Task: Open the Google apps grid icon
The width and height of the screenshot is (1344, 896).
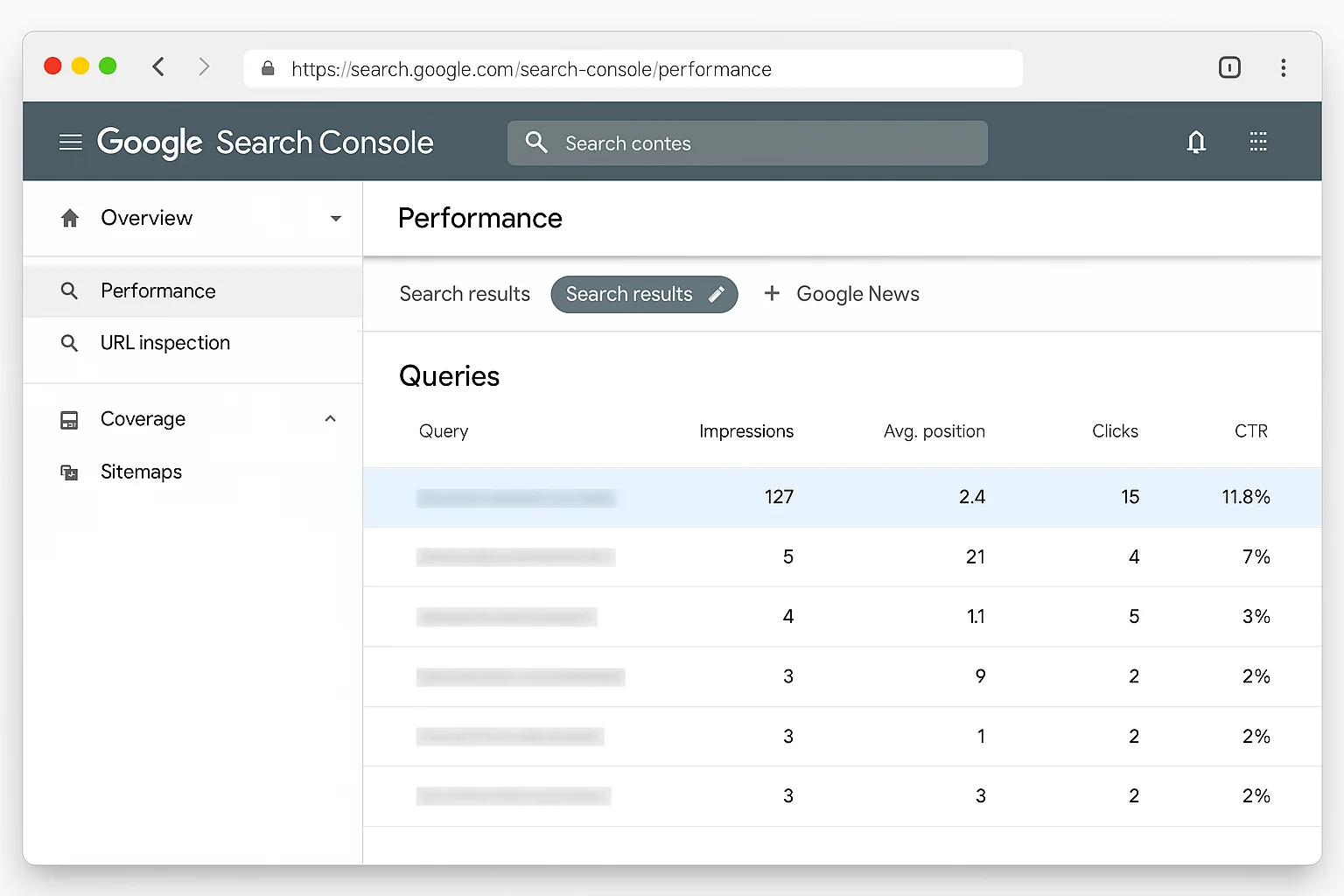Action: (x=1258, y=141)
